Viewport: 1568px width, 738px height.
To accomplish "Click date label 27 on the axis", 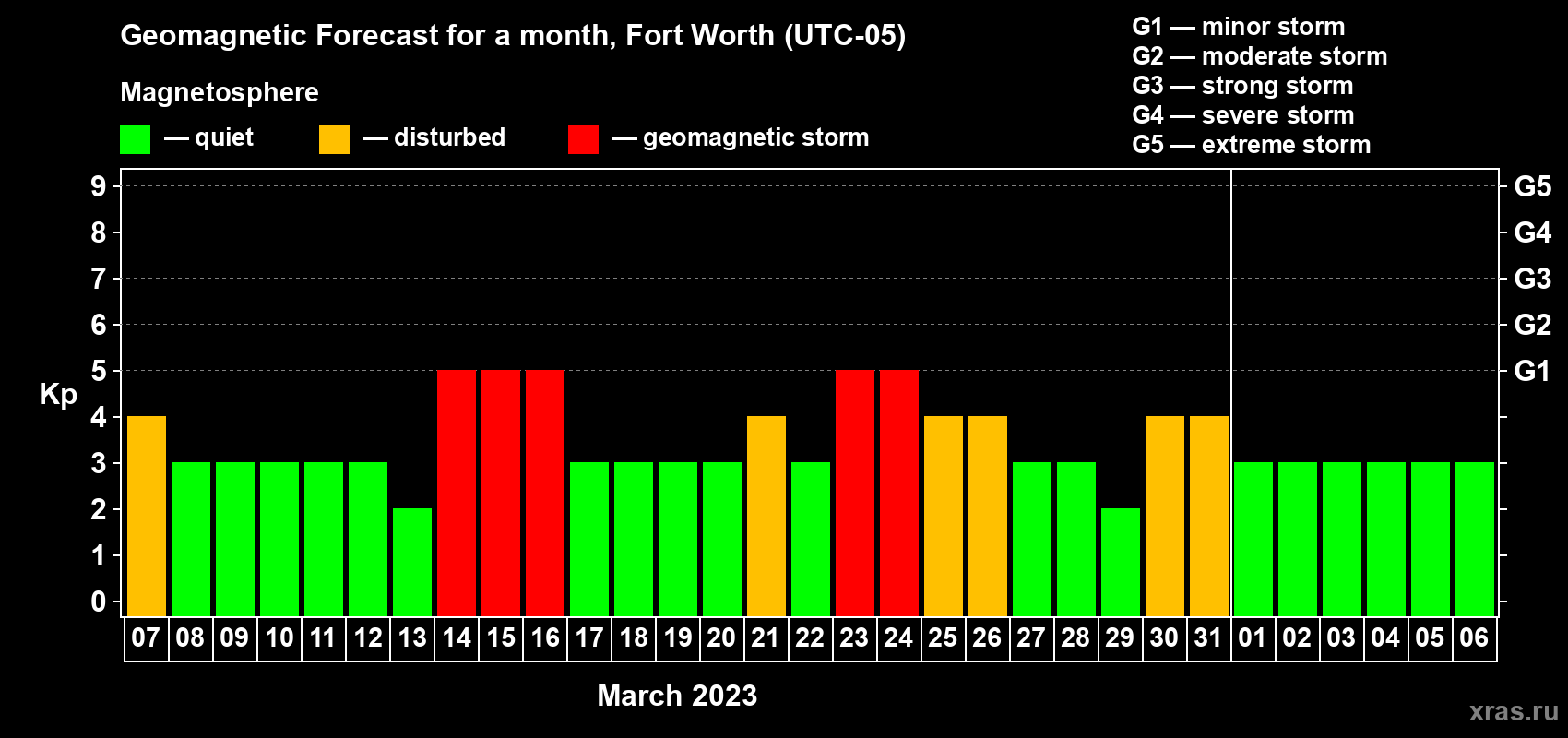I will click(1031, 638).
